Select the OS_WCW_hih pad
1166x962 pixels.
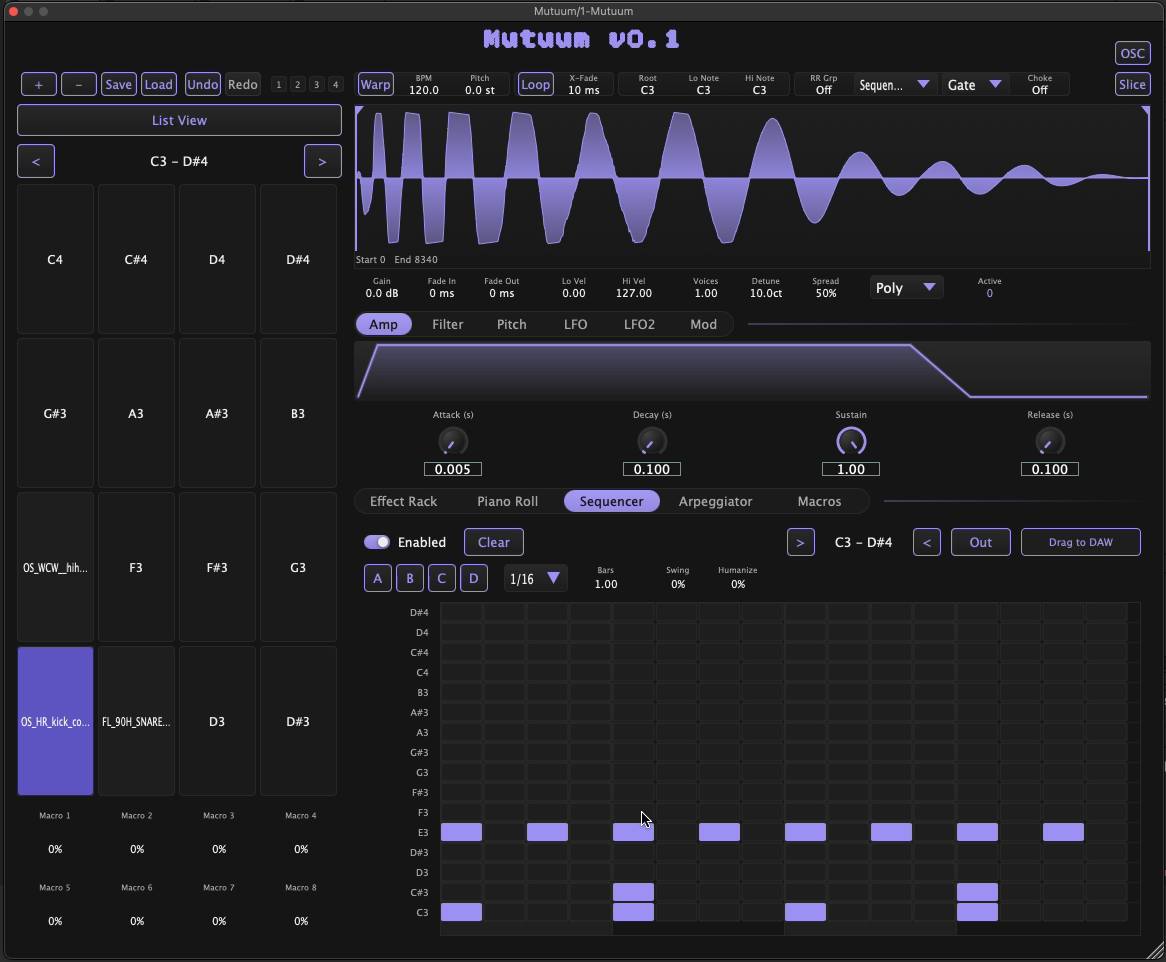click(56, 567)
